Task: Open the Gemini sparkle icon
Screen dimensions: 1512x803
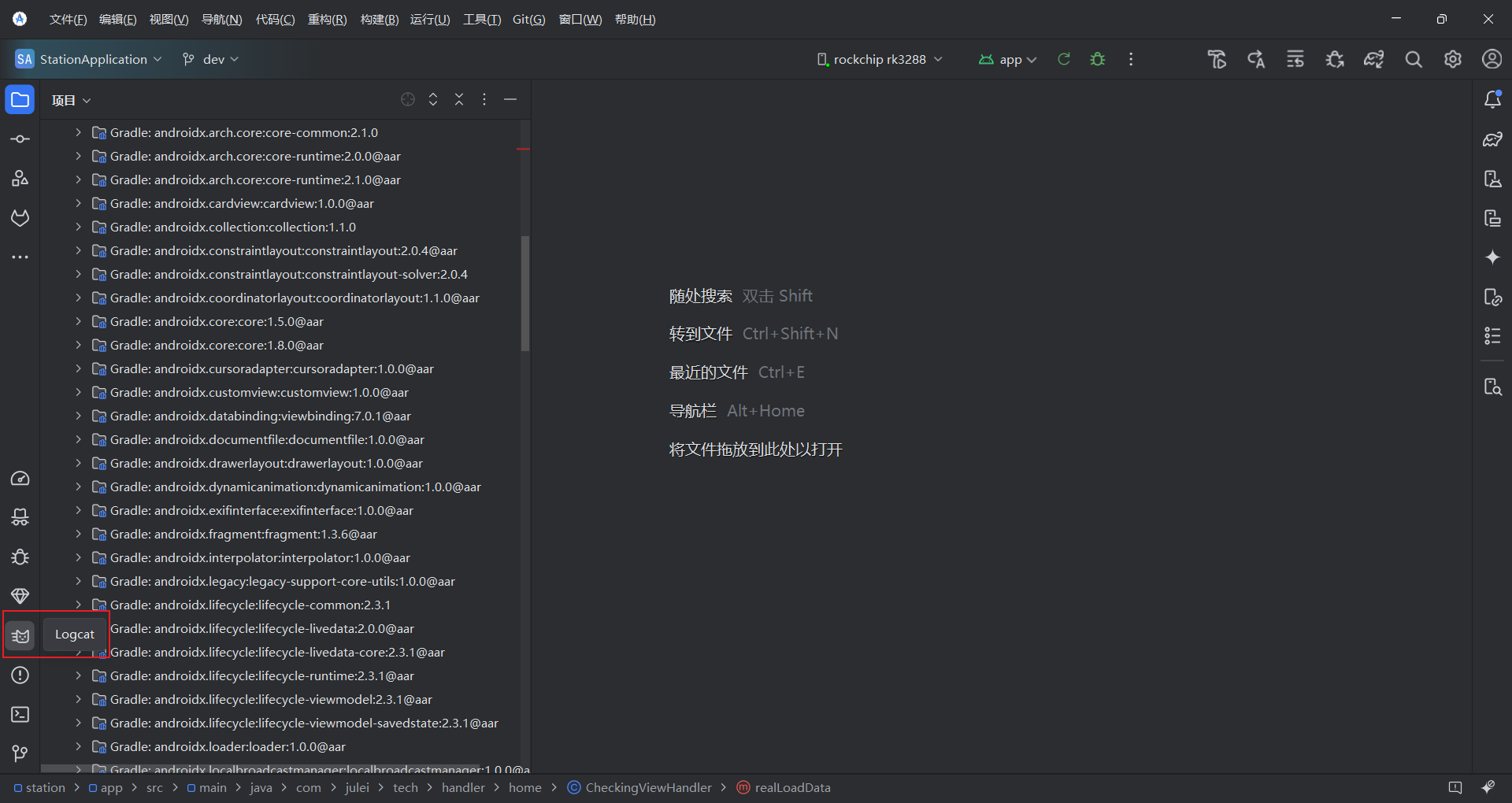Action: 1492,257
